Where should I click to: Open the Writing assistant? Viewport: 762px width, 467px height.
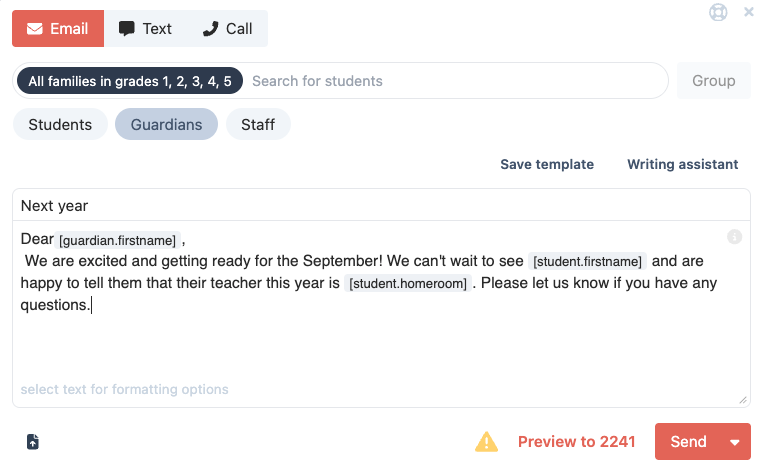click(682, 164)
